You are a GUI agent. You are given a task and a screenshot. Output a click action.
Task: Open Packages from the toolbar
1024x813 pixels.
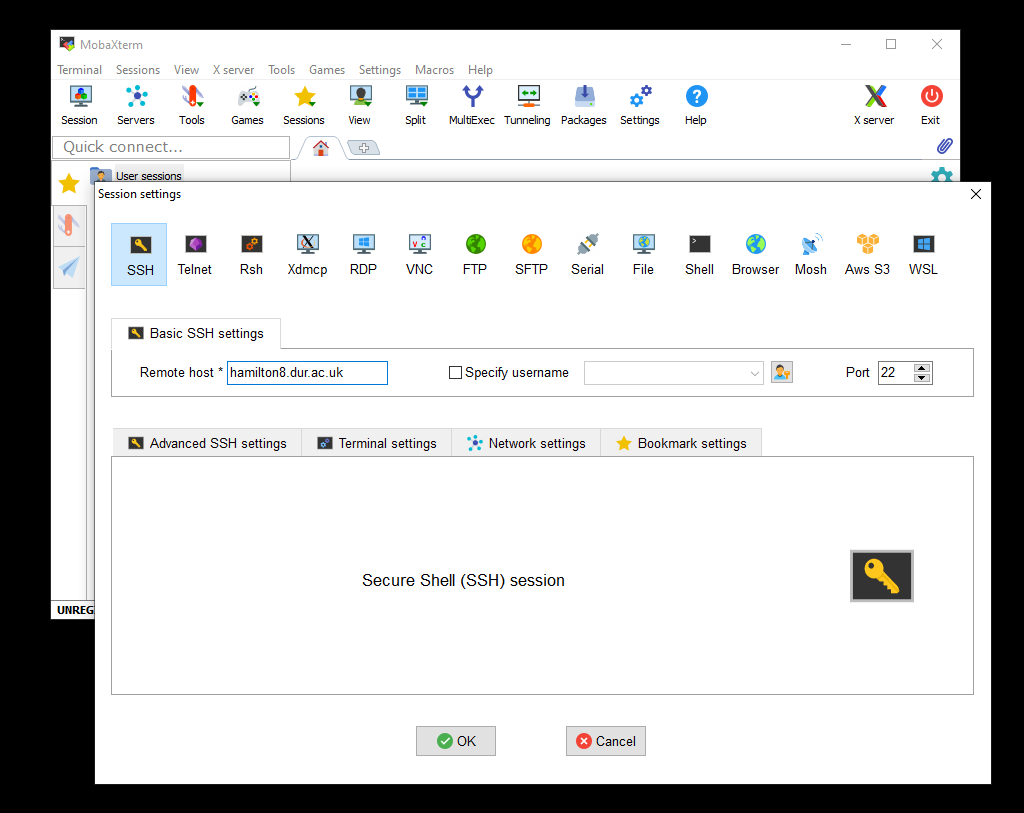tap(584, 105)
